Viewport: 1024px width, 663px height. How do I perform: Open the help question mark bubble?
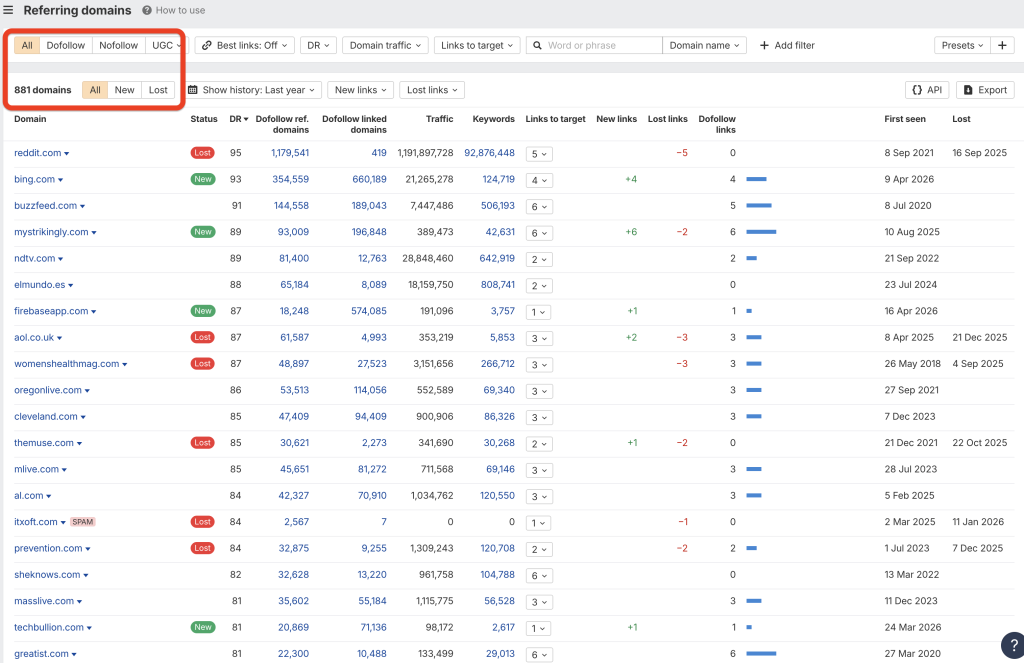pyautogui.click(x=1012, y=645)
